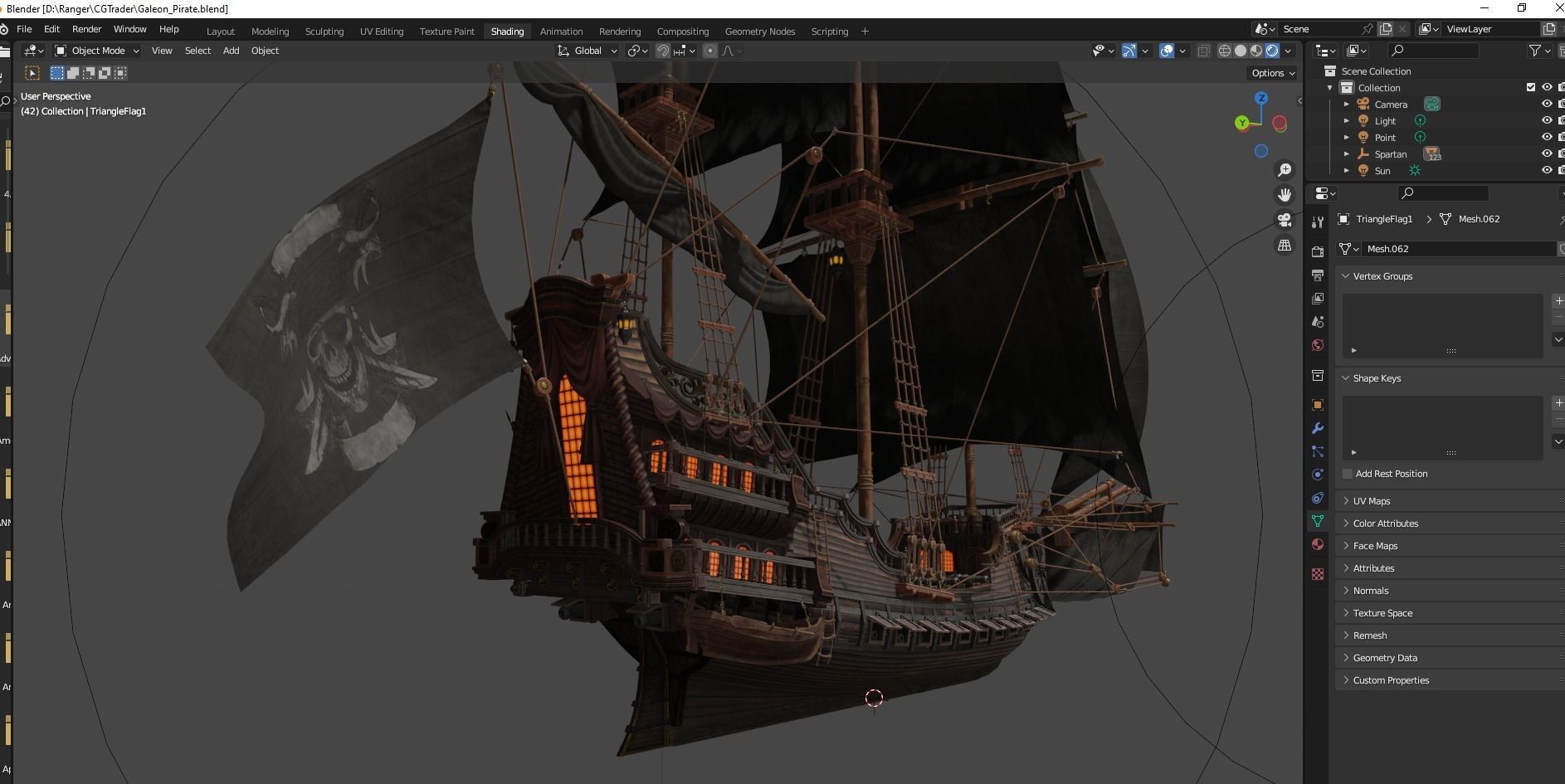
Task: Hide Spartan object with eye icon
Action: point(1547,153)
